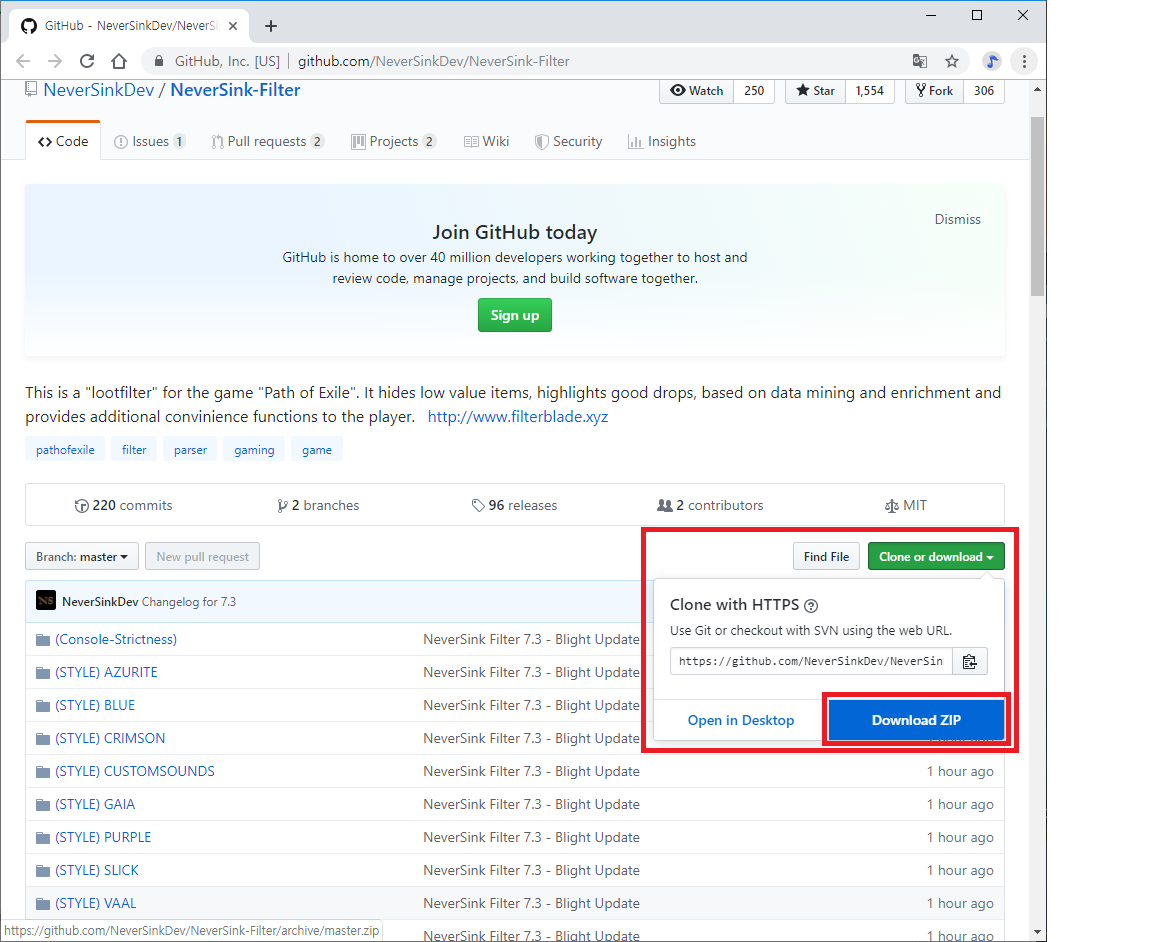1152x942 pixels.
Task: Click the browser back arrow
Action: (23, 61)
